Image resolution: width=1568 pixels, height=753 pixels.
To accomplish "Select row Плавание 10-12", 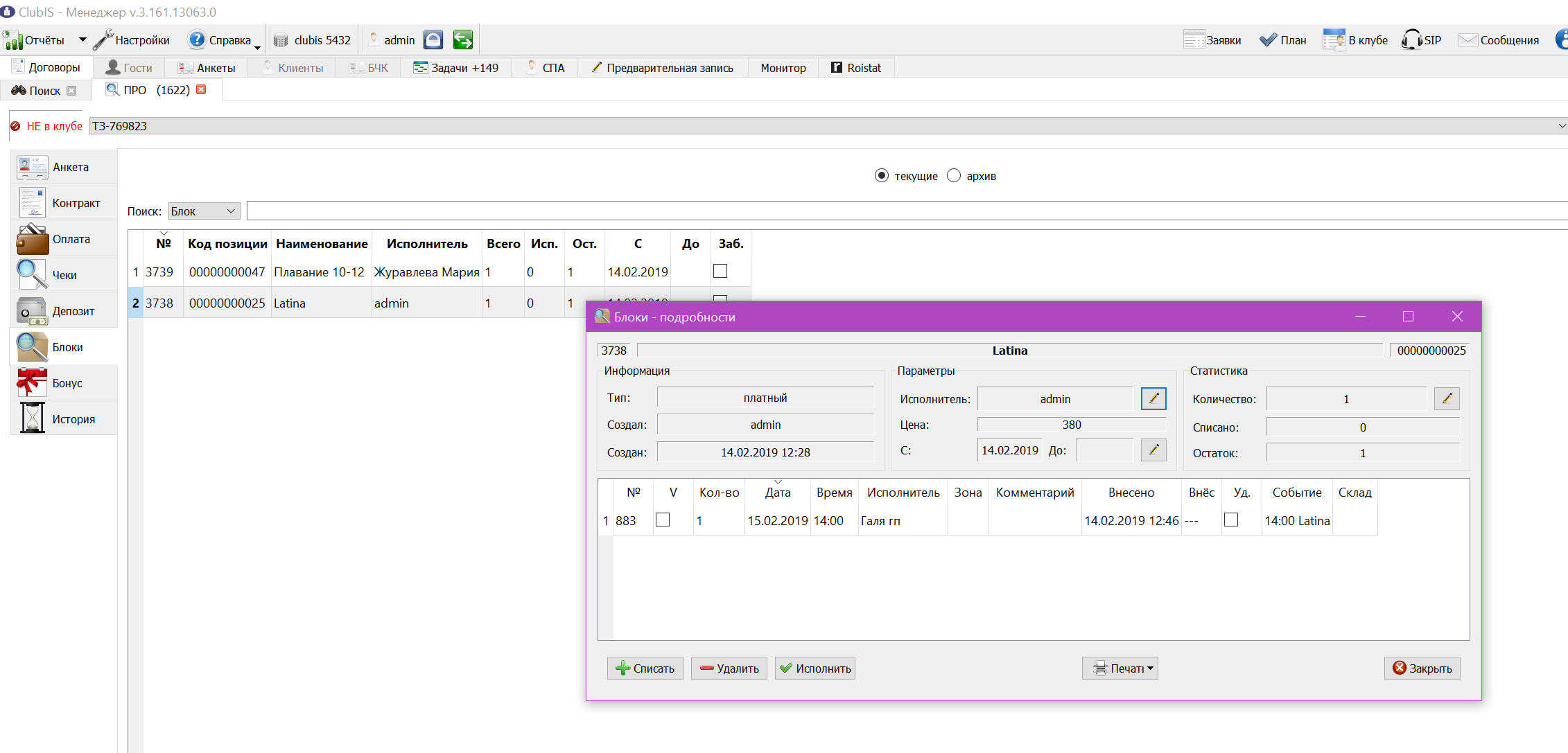I will pos(439,272).
